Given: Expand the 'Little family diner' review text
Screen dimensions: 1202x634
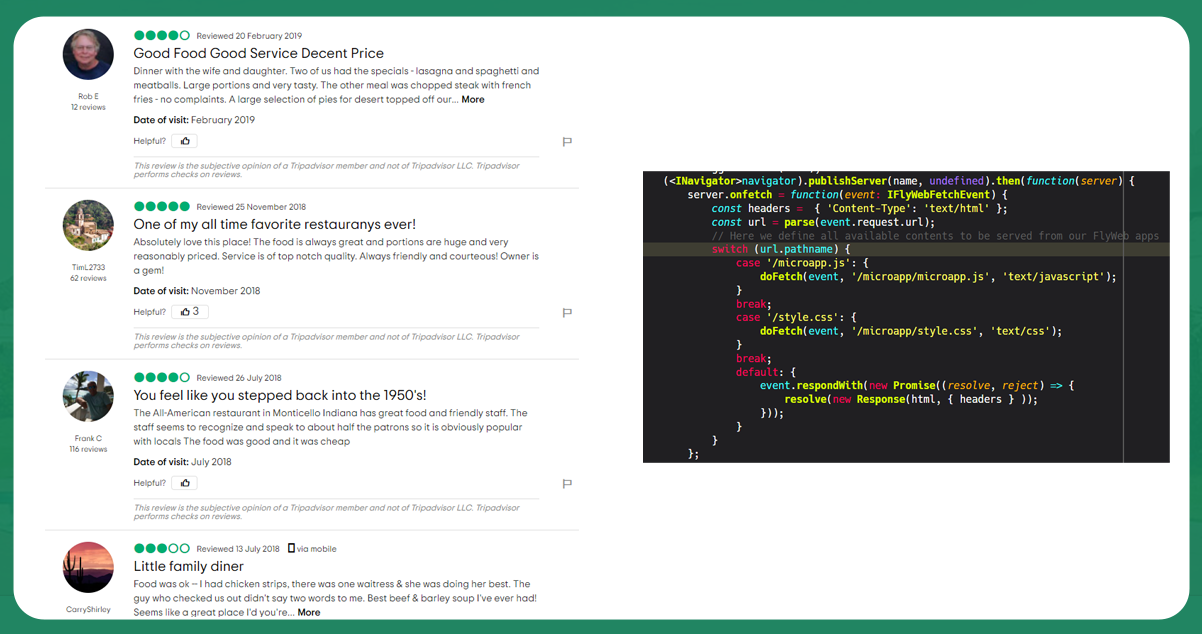Looking at the screenshot, I should click(309, 612).
